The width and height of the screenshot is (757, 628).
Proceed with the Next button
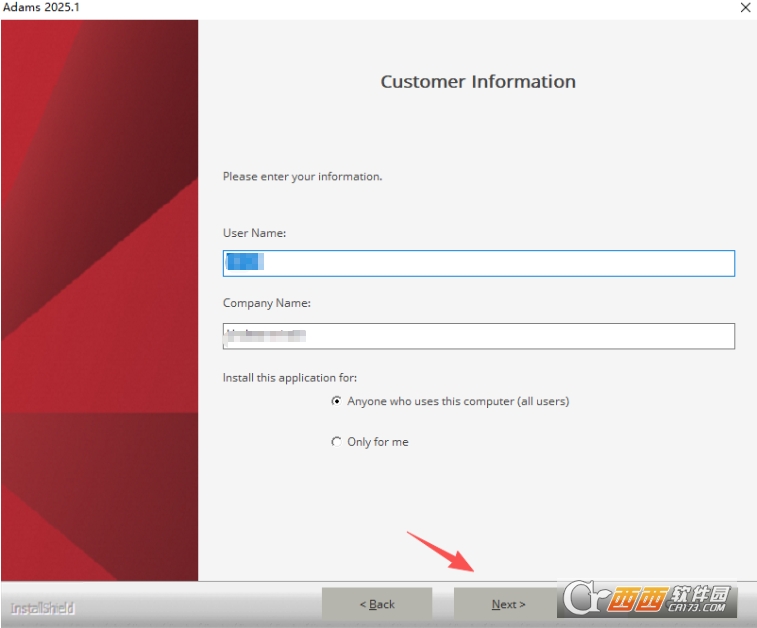point(508,604)
